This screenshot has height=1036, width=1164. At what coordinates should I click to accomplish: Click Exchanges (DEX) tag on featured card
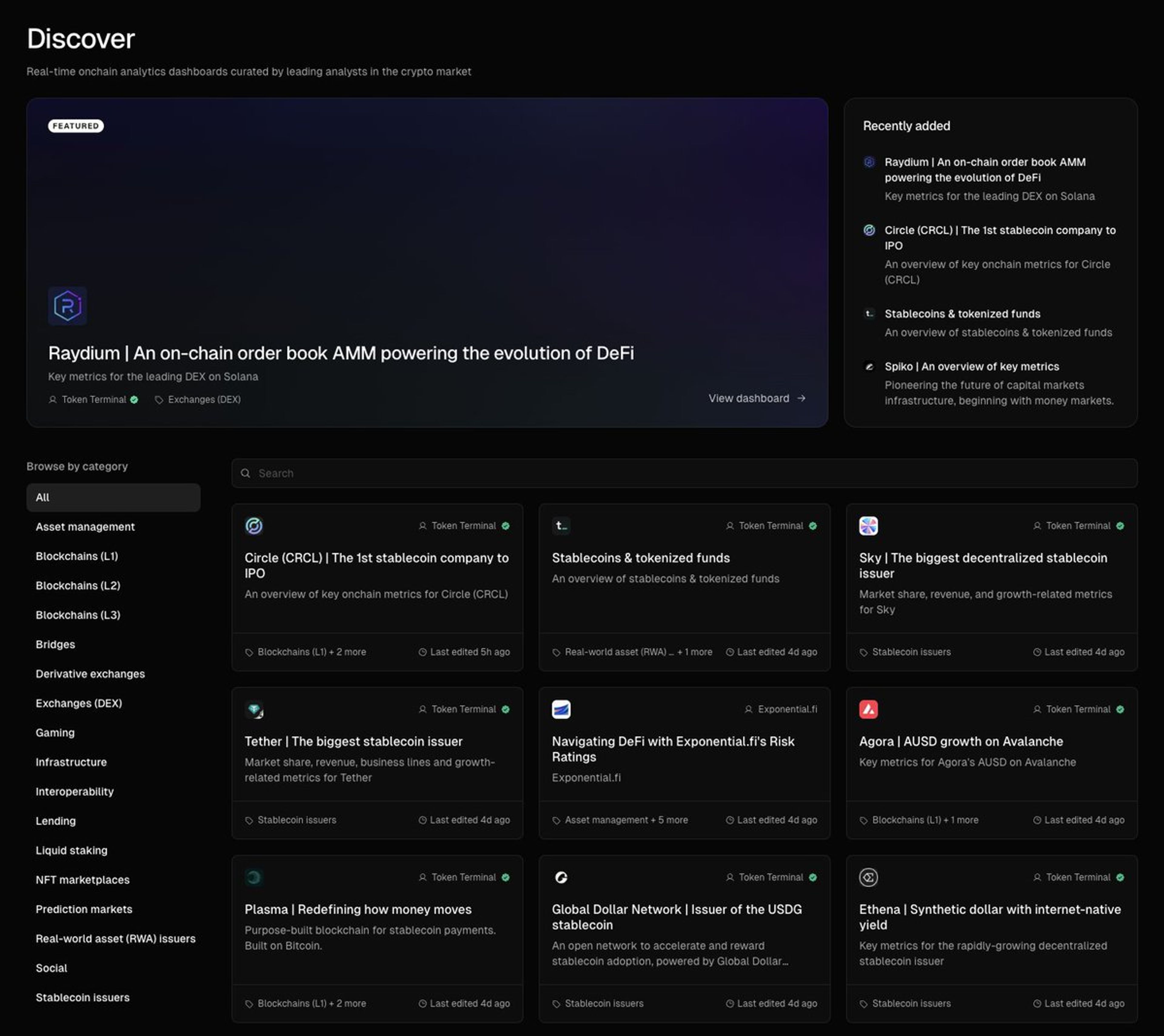[x=204, y=400]
